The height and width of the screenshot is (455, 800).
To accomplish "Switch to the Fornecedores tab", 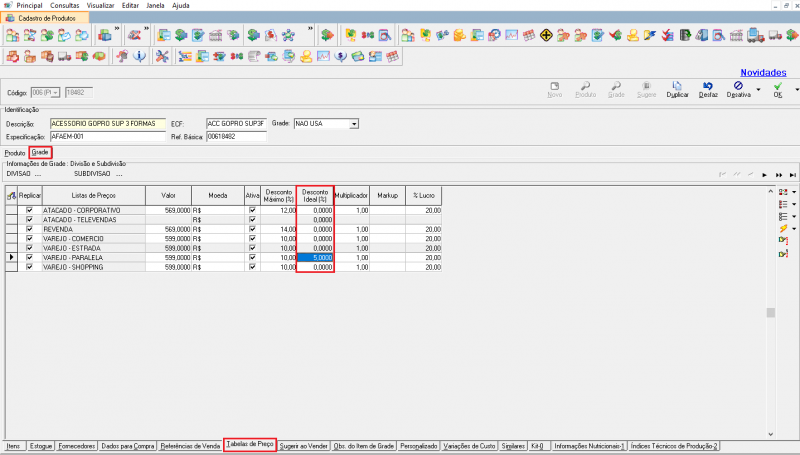I will tap(77, 445).
